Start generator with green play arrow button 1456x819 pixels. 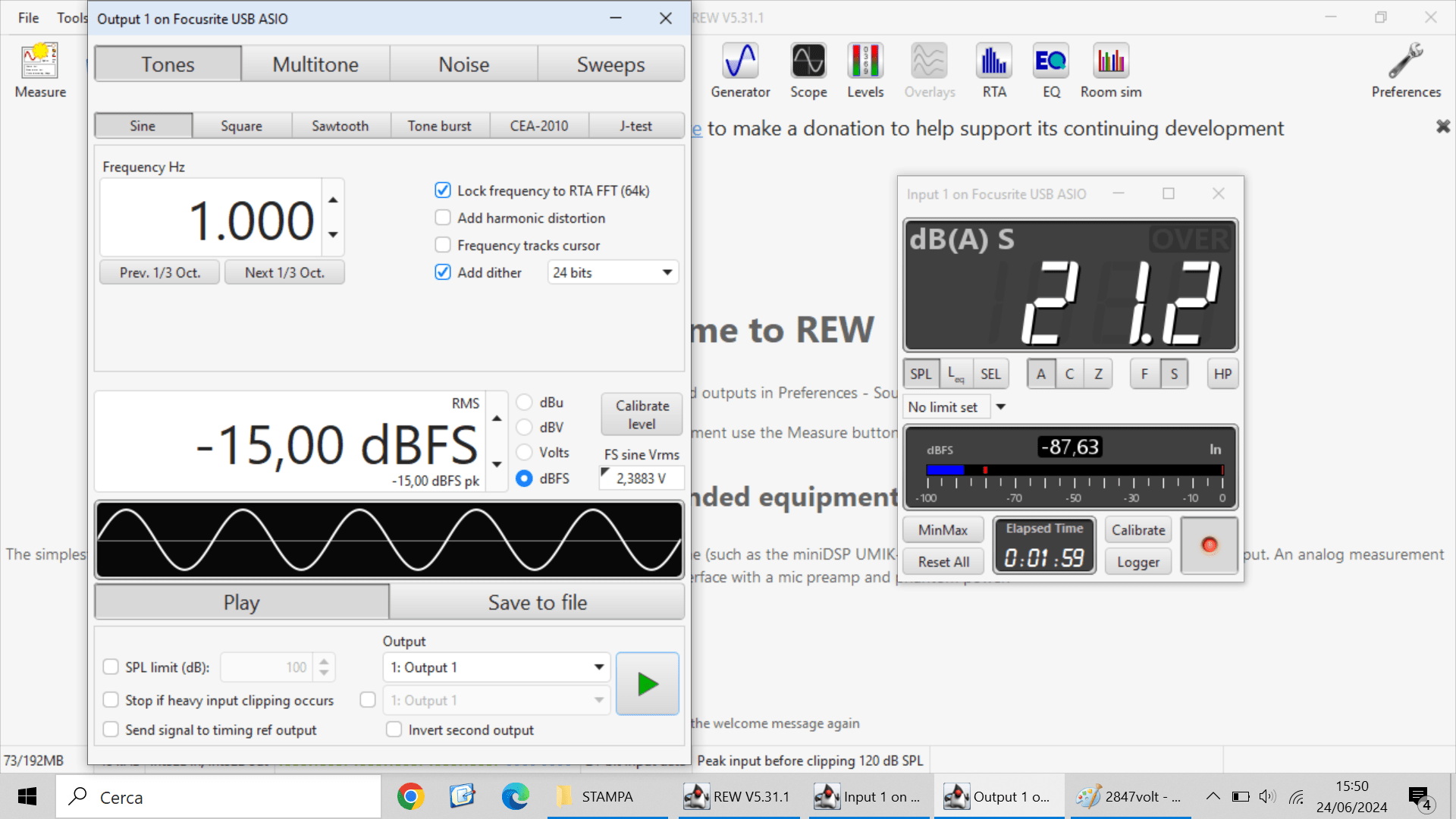648,684
